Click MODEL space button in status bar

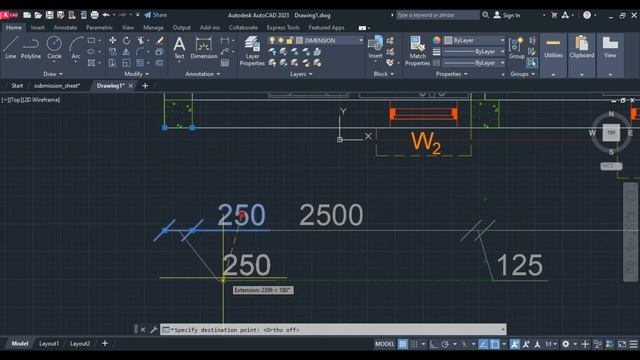384,344
